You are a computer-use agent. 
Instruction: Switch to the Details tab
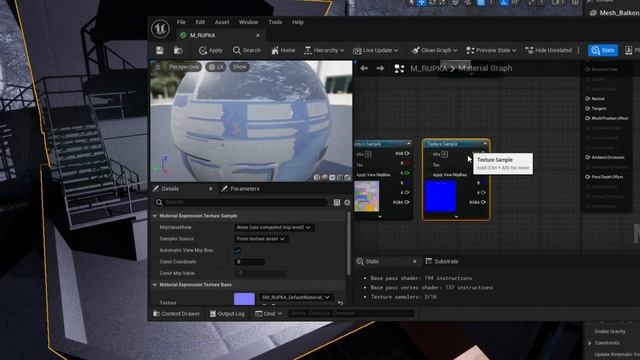[x=170, y=189]
